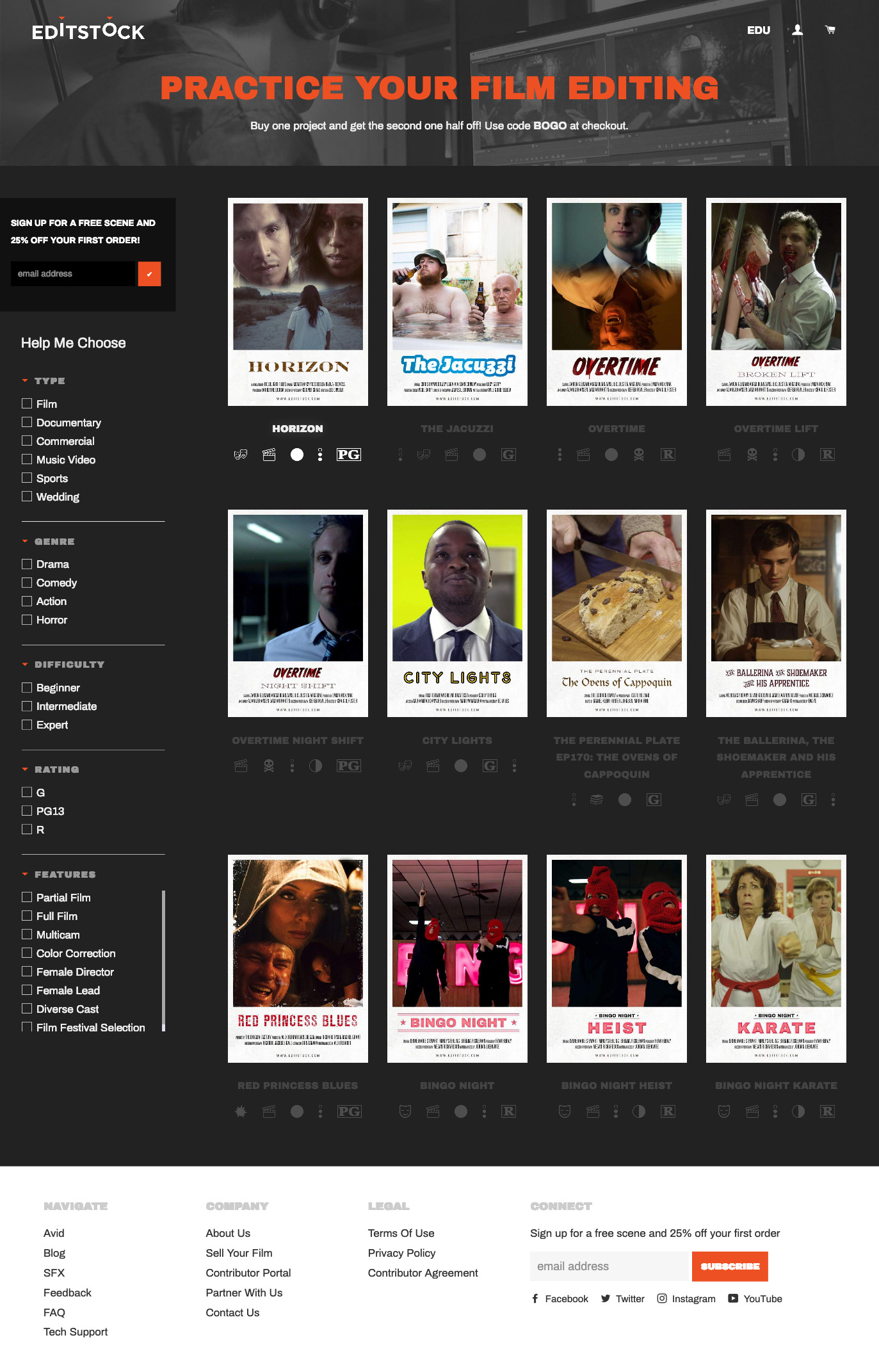Focus the sidebar email address field
879x1372 pixels.
[73, 273]
